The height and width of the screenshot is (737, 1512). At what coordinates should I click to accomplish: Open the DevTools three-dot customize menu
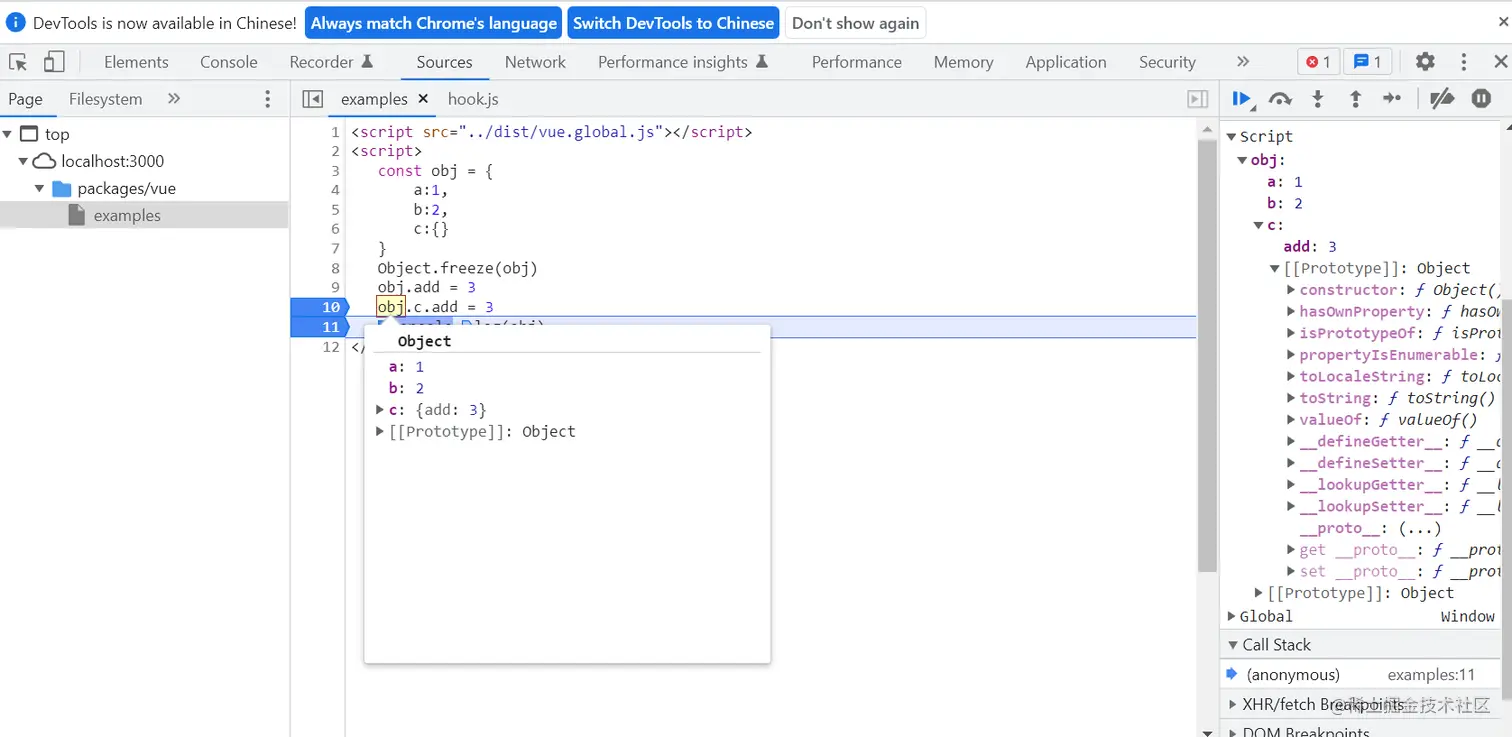pyautogui.click(x=1464, y=62)
